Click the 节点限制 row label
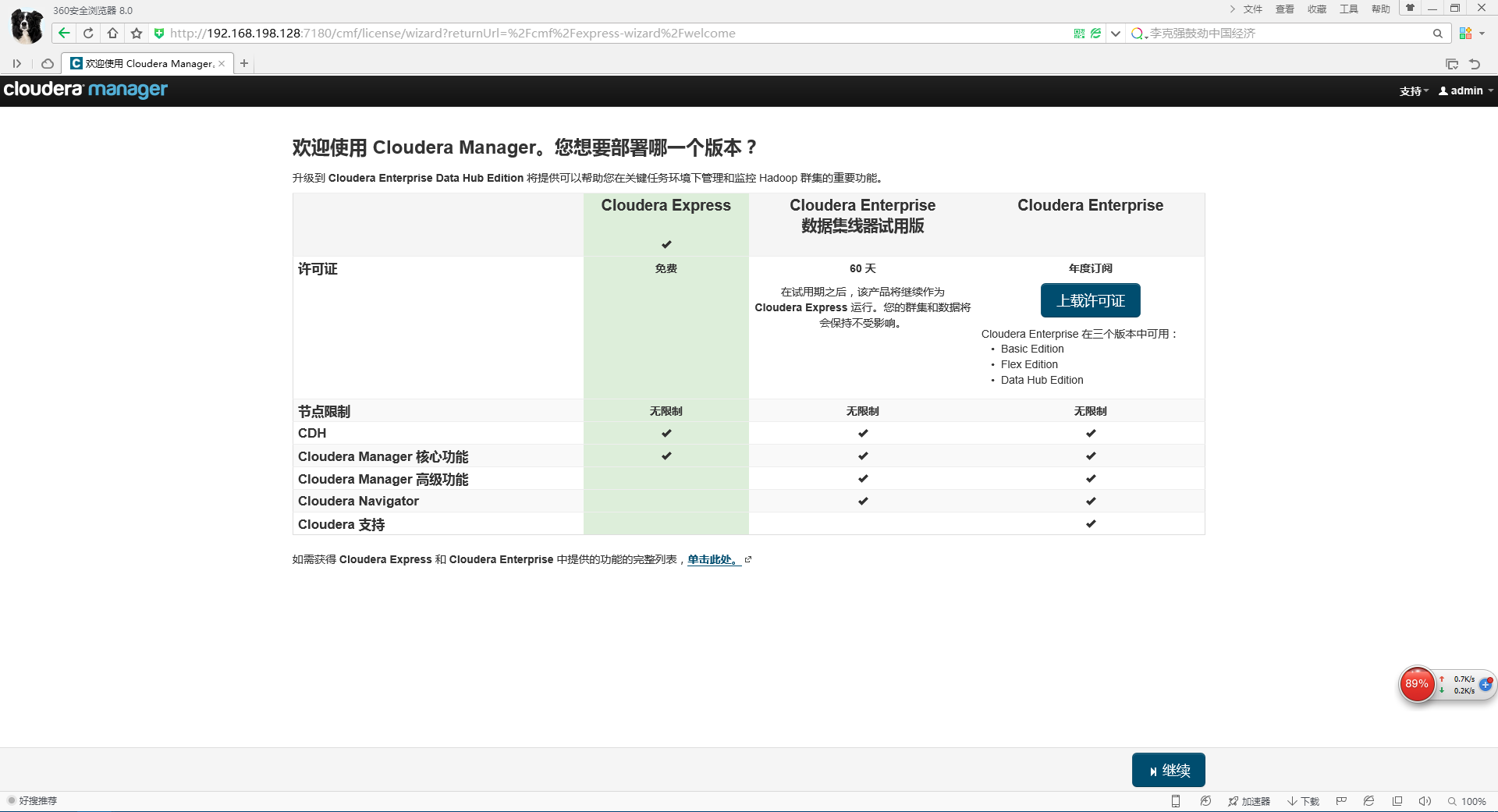 coord(324,411)
